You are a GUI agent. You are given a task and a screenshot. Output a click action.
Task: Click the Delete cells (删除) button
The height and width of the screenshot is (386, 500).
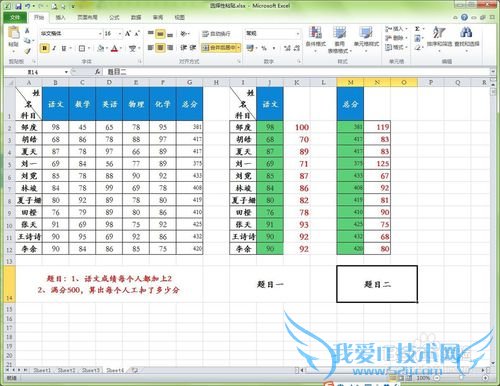coord(396,38)
